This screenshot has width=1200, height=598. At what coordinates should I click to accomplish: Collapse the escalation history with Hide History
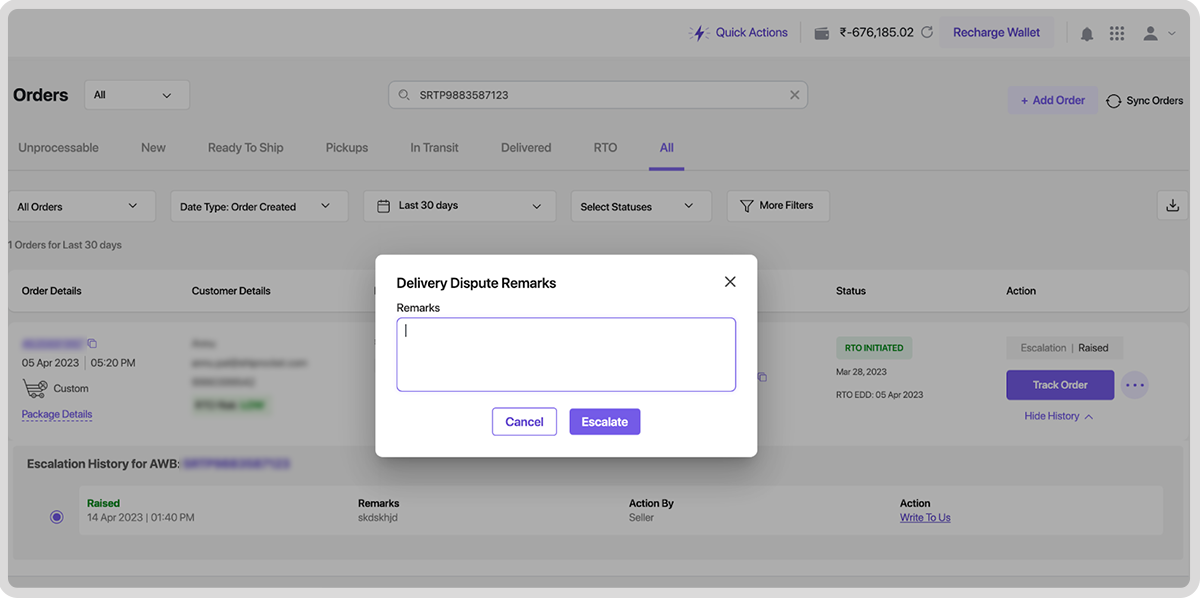coord(1058,416)
